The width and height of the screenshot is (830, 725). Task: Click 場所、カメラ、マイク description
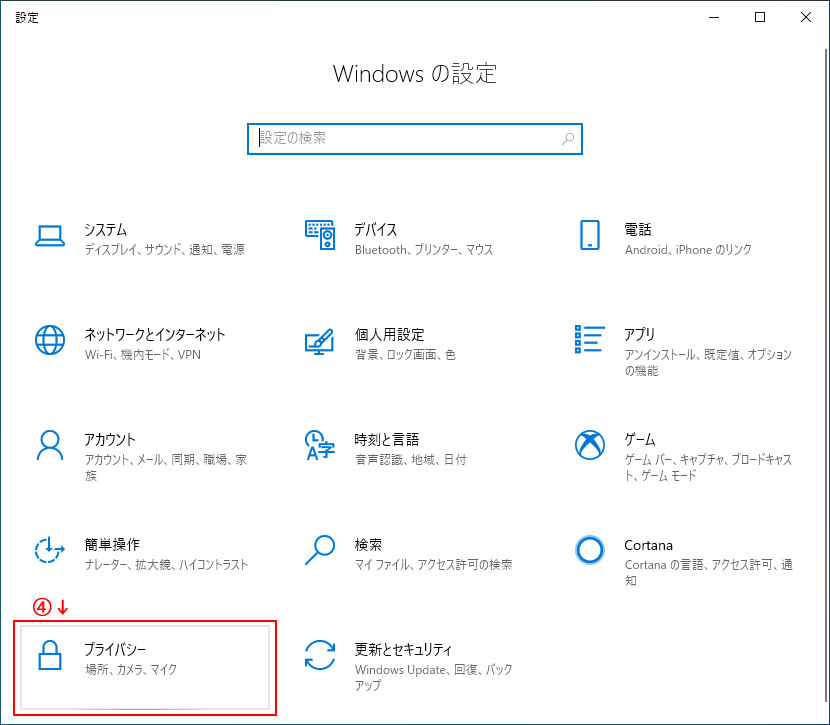pos(131,669)
